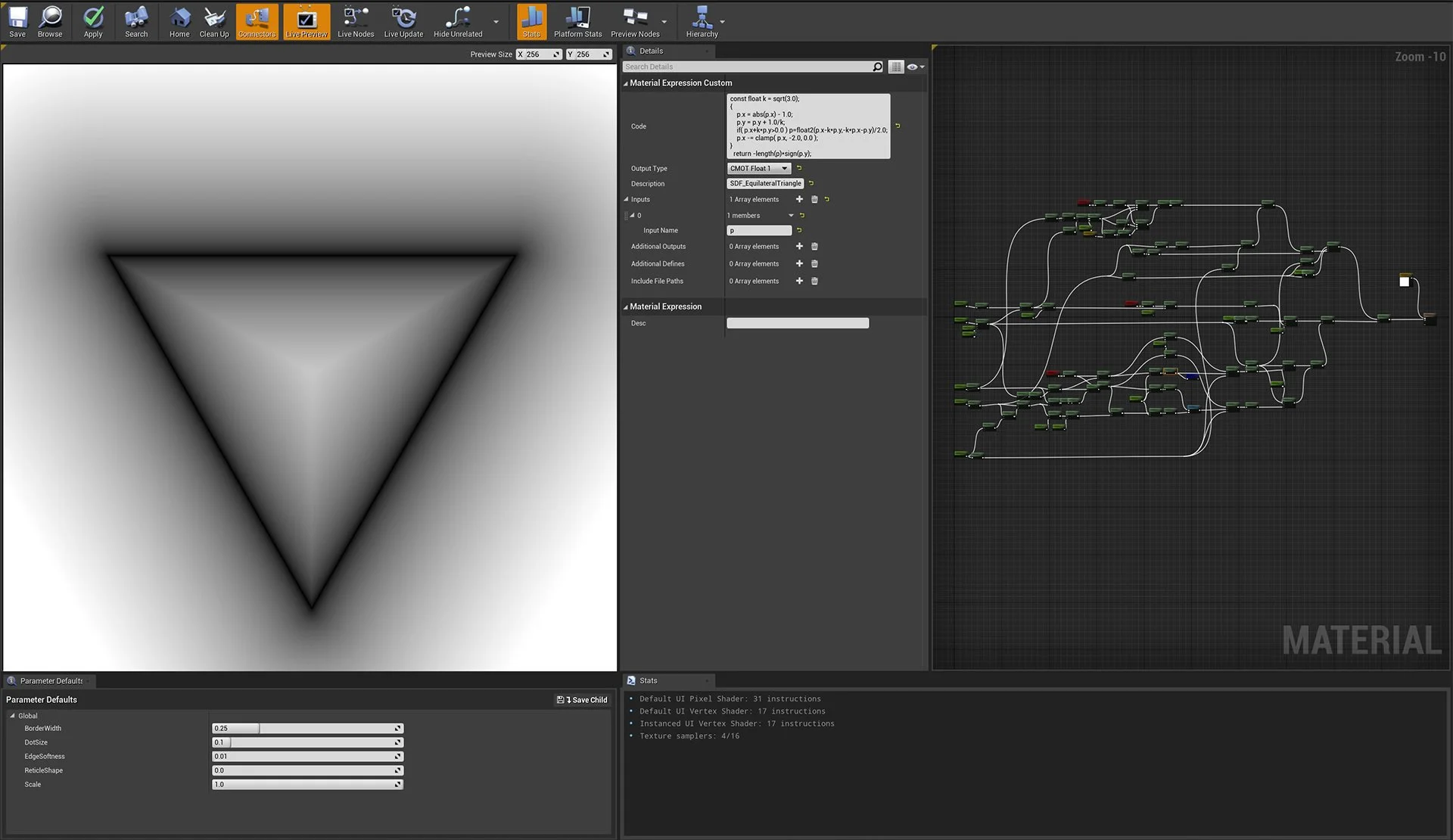Viewport: 1453px width, 840px height.
Task: Add element to Additional Outputs array
Action: pyautogui.click(x=799, y=247)
